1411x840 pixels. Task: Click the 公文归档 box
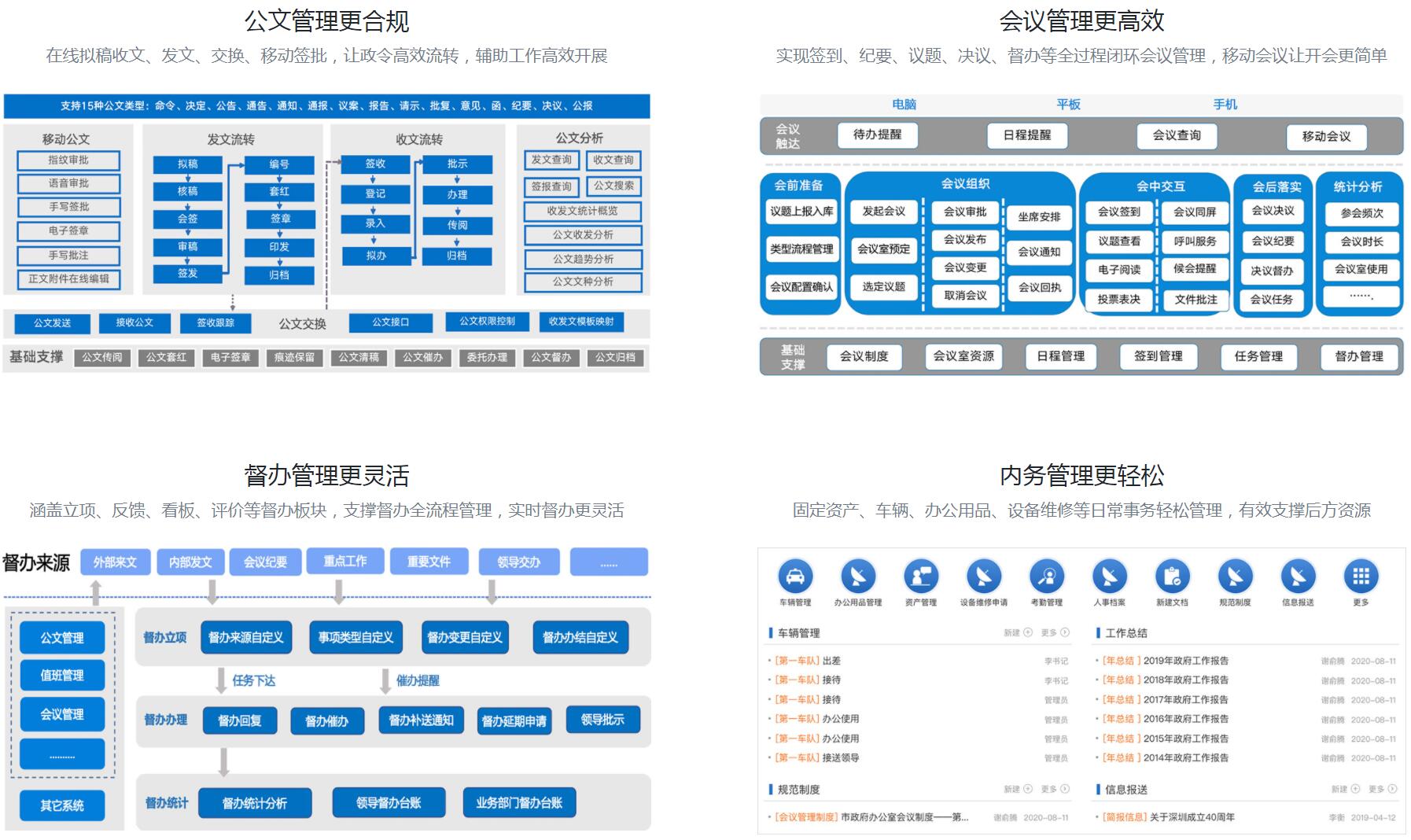click(615, 357)
